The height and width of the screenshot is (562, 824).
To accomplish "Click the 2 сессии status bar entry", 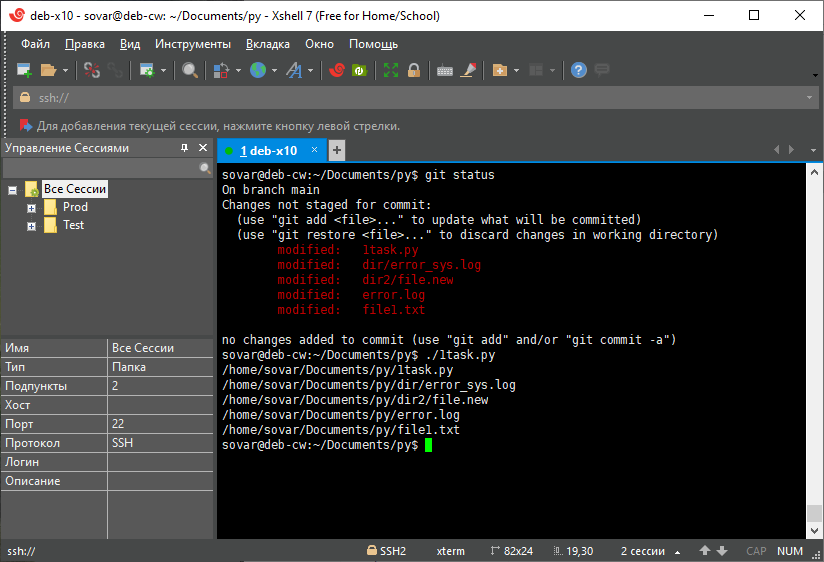I will click(x=643, y=551).
